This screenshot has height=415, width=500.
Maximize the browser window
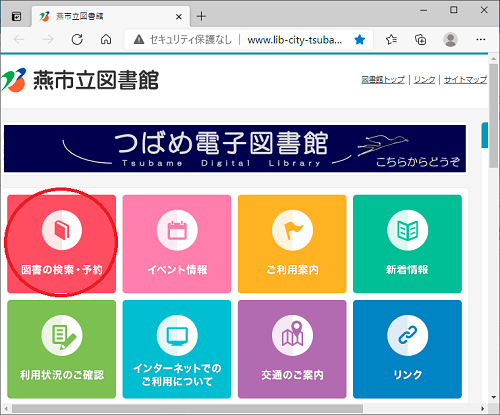454,10
